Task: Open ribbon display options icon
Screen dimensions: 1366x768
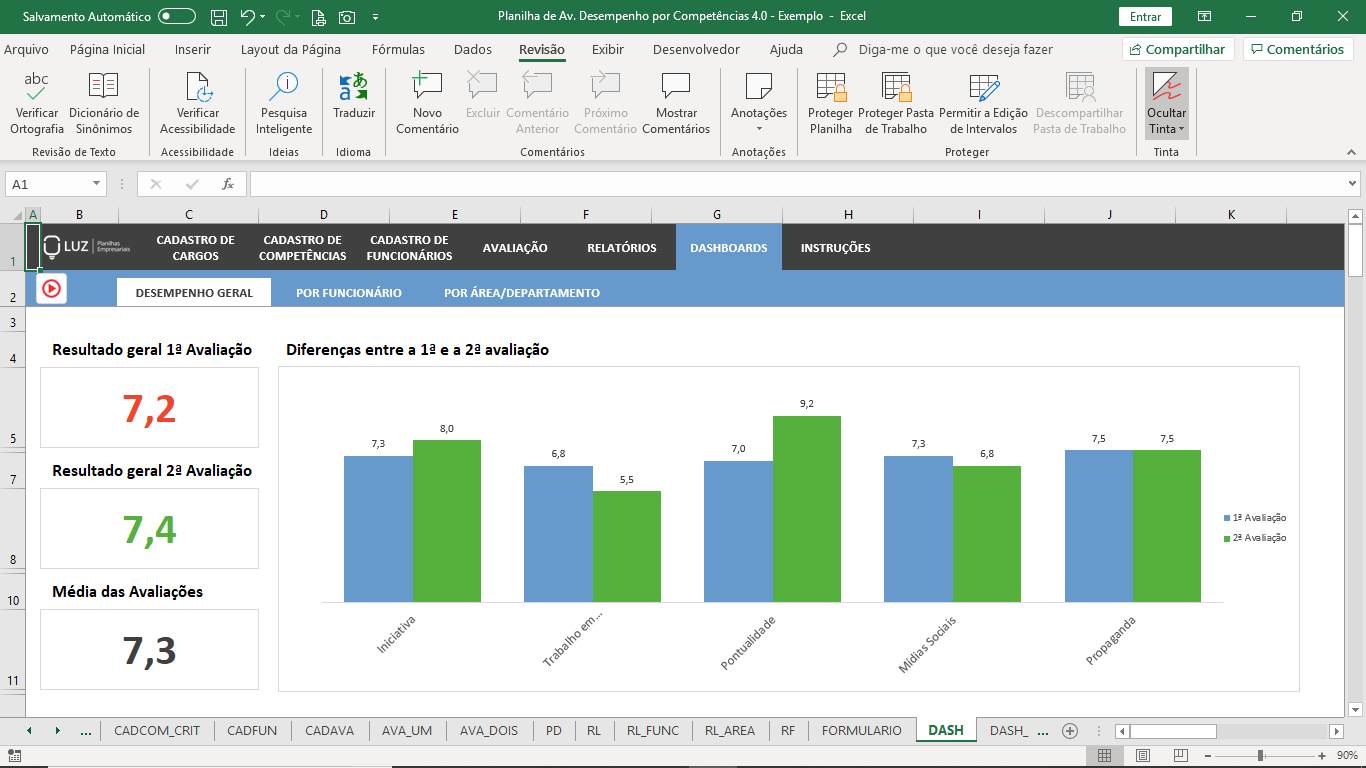Action: tap(1205, 17)
